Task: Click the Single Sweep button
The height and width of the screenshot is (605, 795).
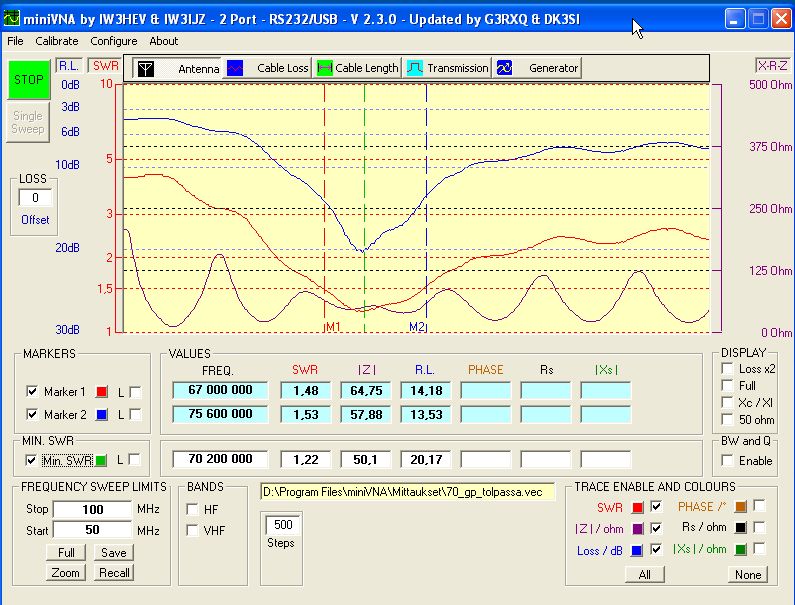Action: [28, 122]
